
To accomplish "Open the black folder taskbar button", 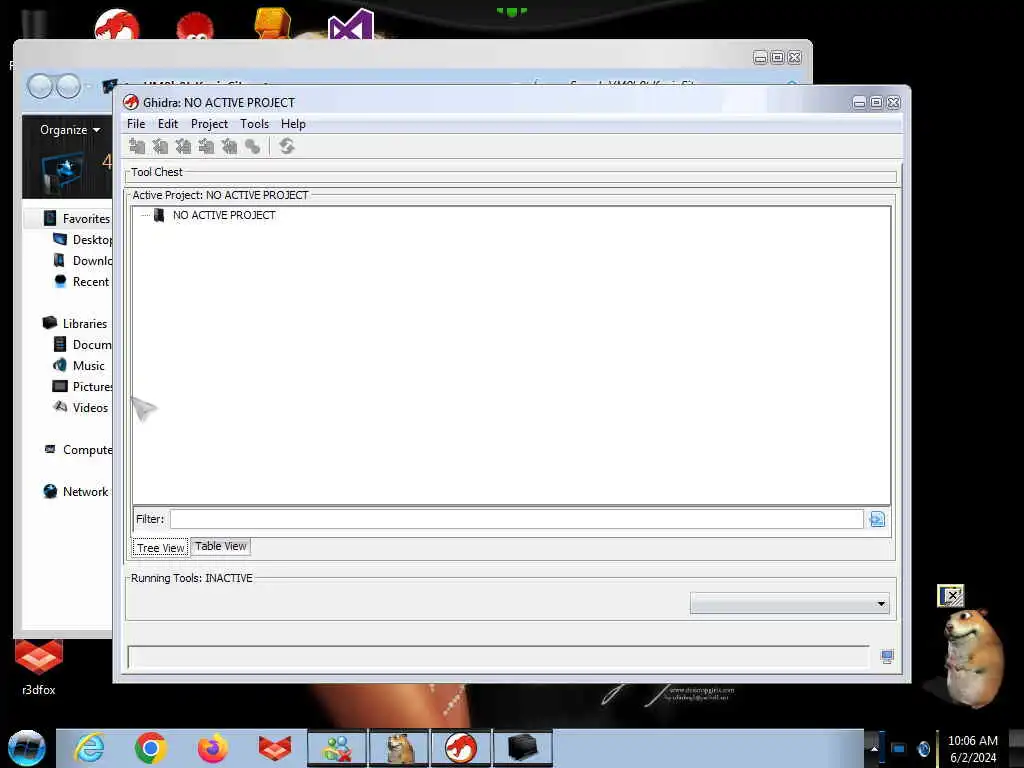I will click(x=522, y=748).
